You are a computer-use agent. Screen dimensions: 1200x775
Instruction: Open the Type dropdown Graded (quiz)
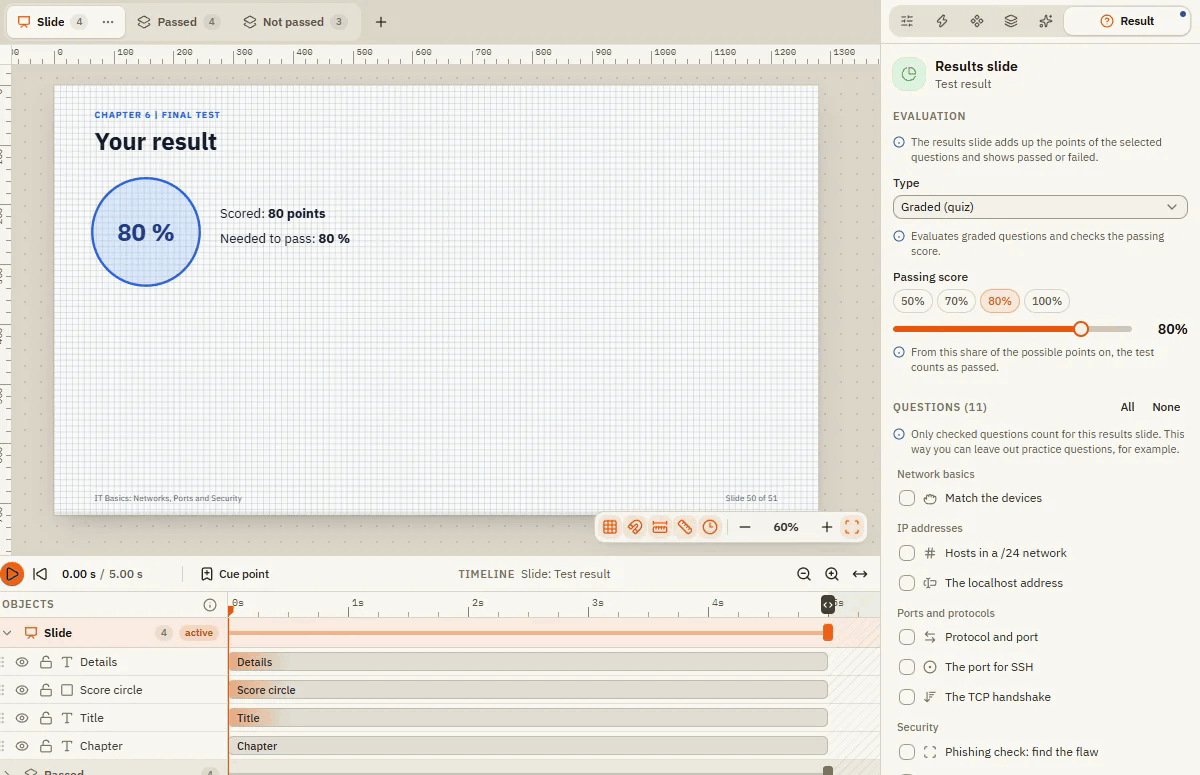[1040, 207]
